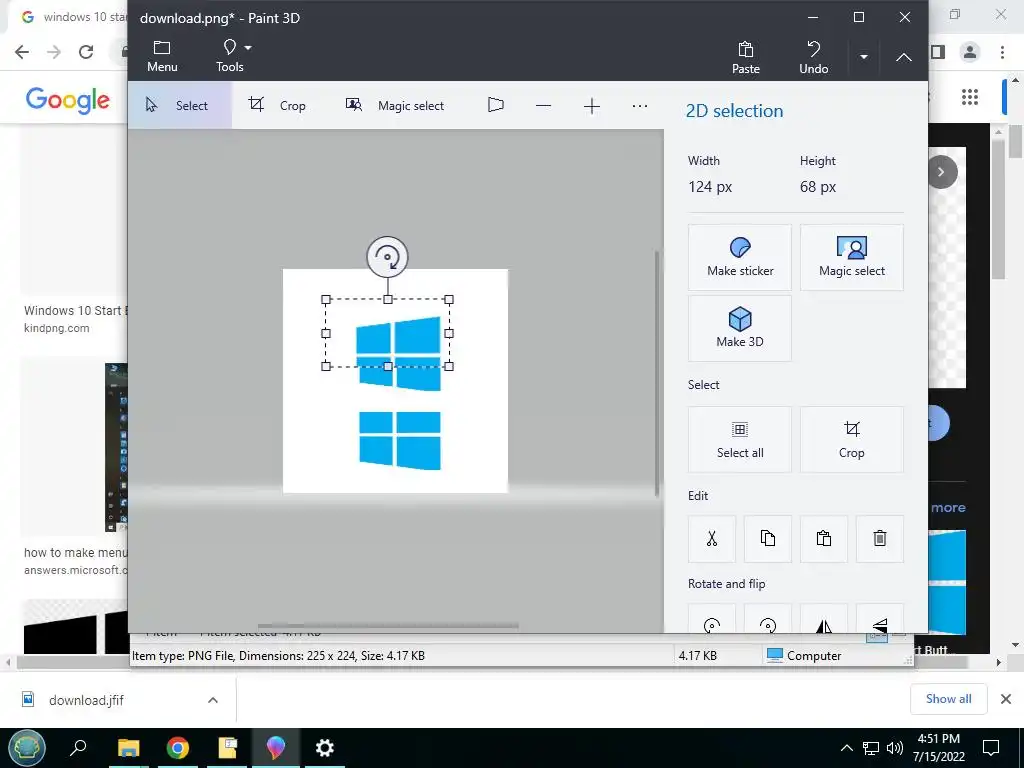Image resolution: width=1024 pixels, height=768 pixels.
Task: Click the Google logo in Chrome
Action: pos(67,100)
